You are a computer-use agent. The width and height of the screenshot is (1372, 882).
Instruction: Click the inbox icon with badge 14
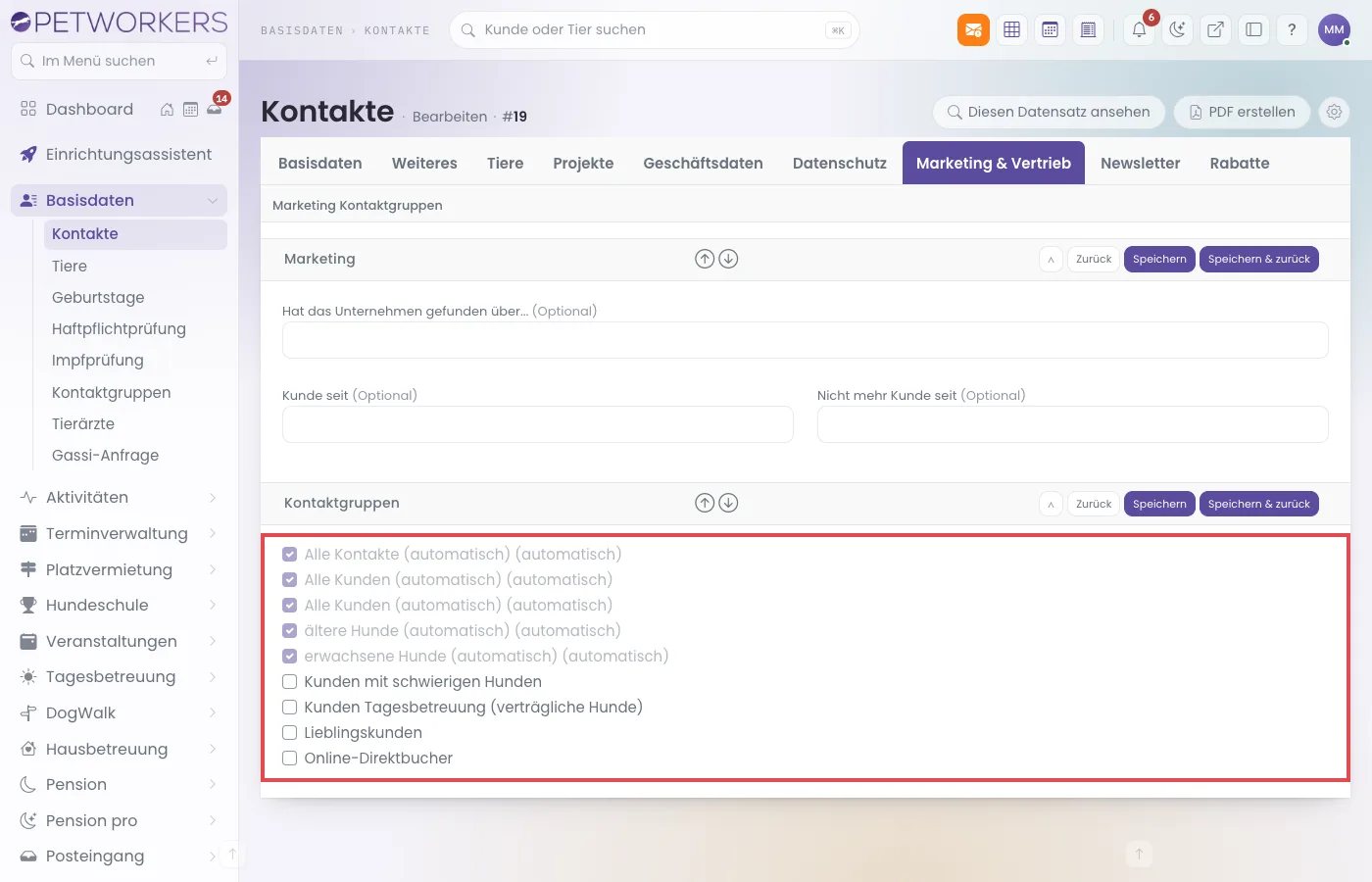click(x=215, y=109)
